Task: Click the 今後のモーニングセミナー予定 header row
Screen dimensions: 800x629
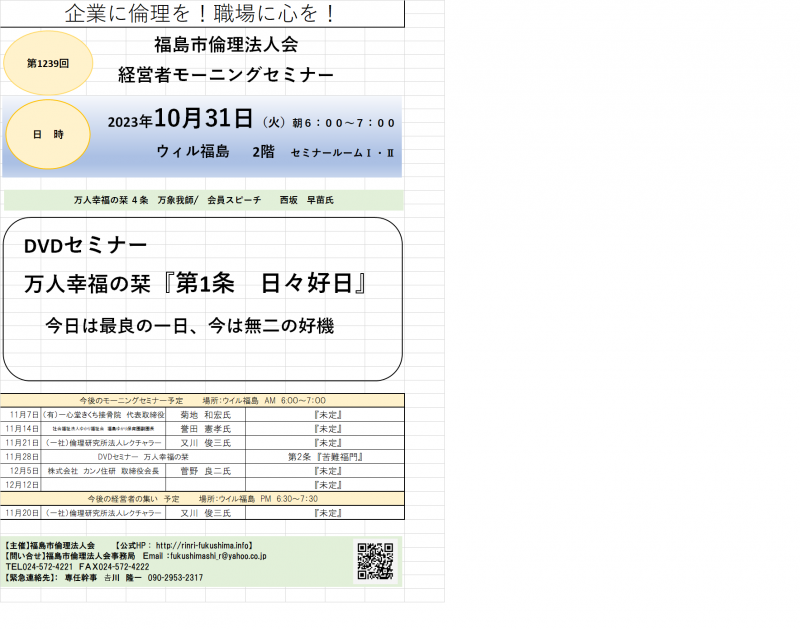Action: point(203,400)
